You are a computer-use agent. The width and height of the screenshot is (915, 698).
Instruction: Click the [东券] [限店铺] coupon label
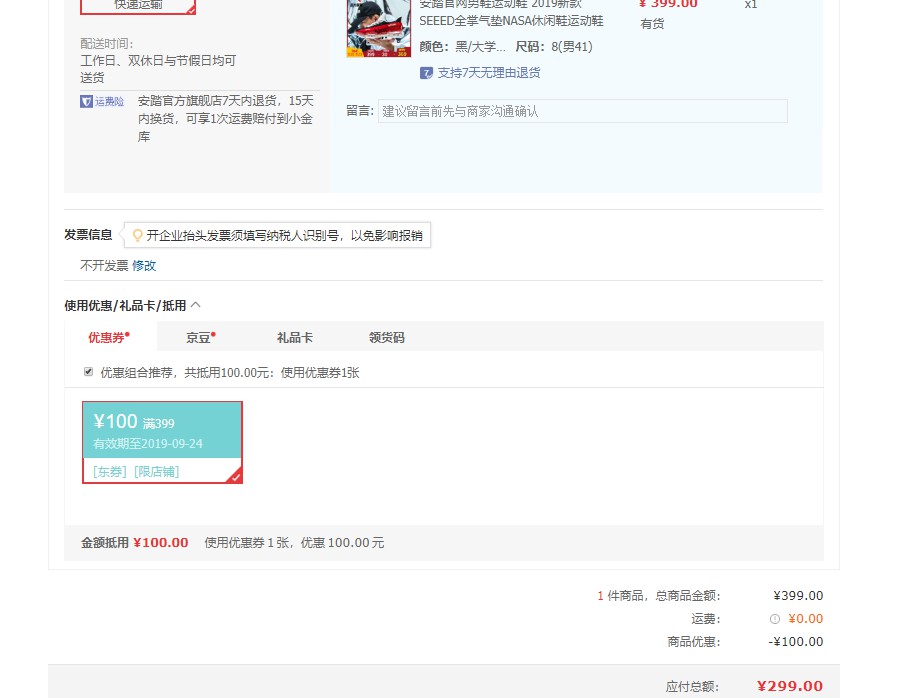136,472
